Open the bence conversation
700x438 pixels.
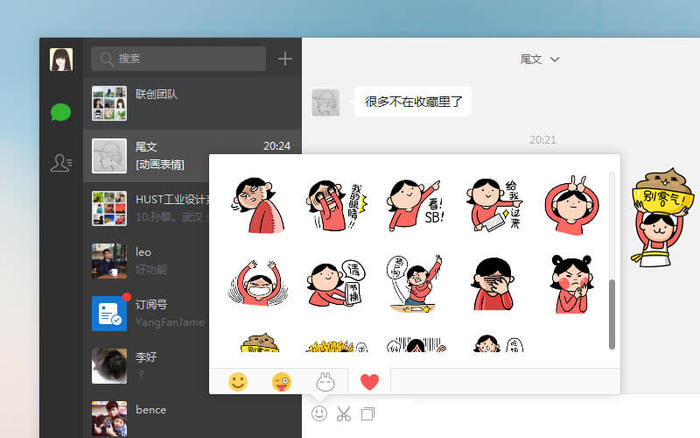(192, 417)
